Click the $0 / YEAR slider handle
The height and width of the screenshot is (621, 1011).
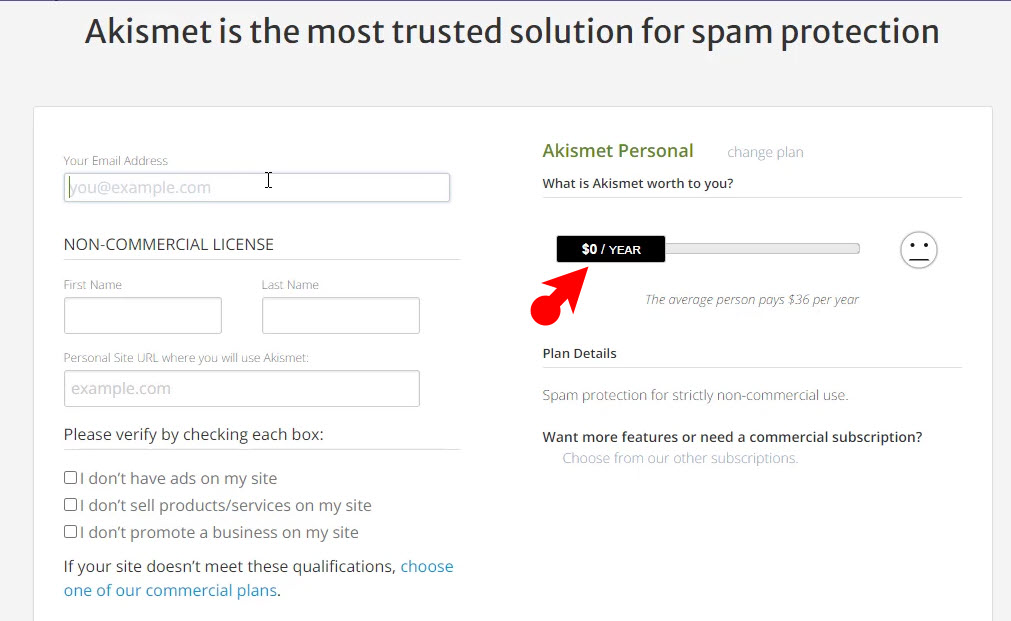pyautogui.click(x=611, y=249)
